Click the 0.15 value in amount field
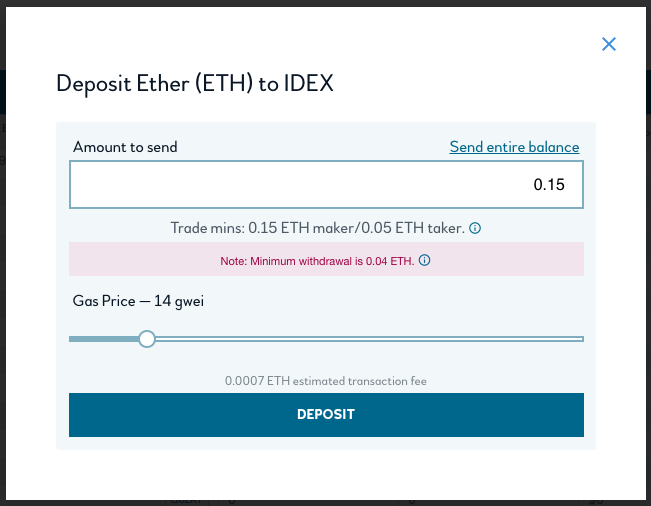651x506 pixels. [549, 185]
